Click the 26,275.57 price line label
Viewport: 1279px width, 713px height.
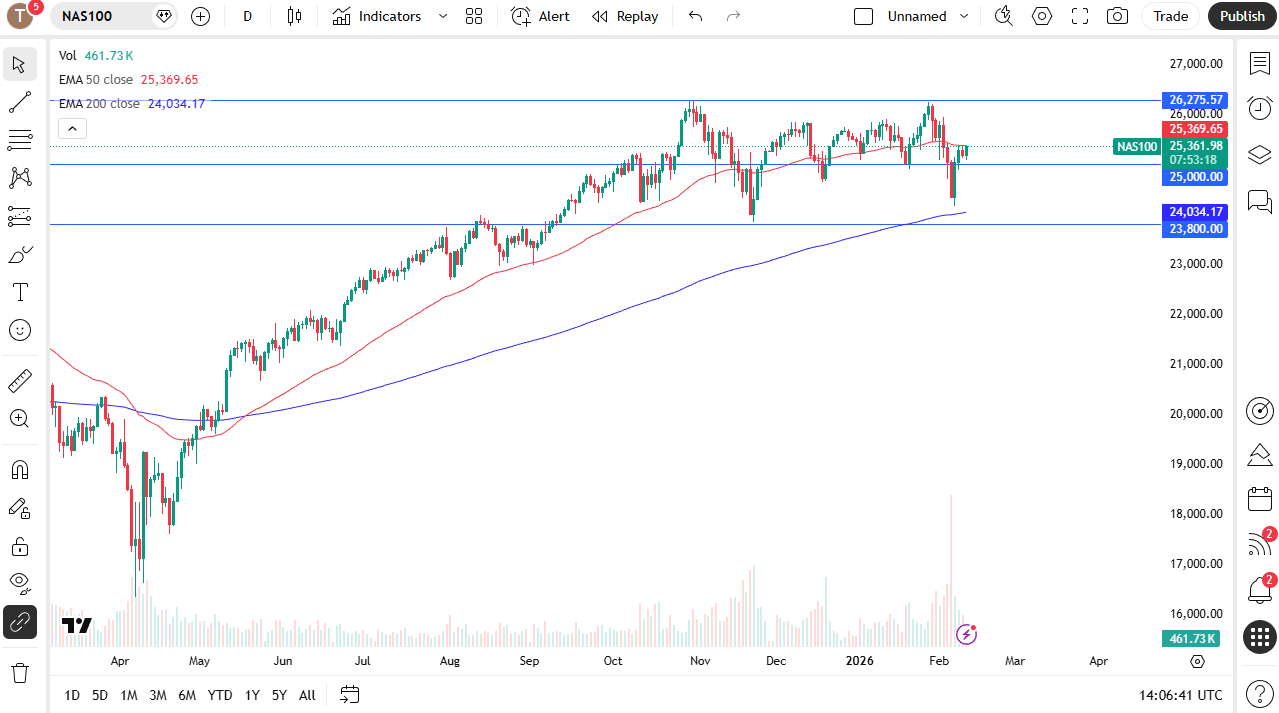click(1196, 100)
